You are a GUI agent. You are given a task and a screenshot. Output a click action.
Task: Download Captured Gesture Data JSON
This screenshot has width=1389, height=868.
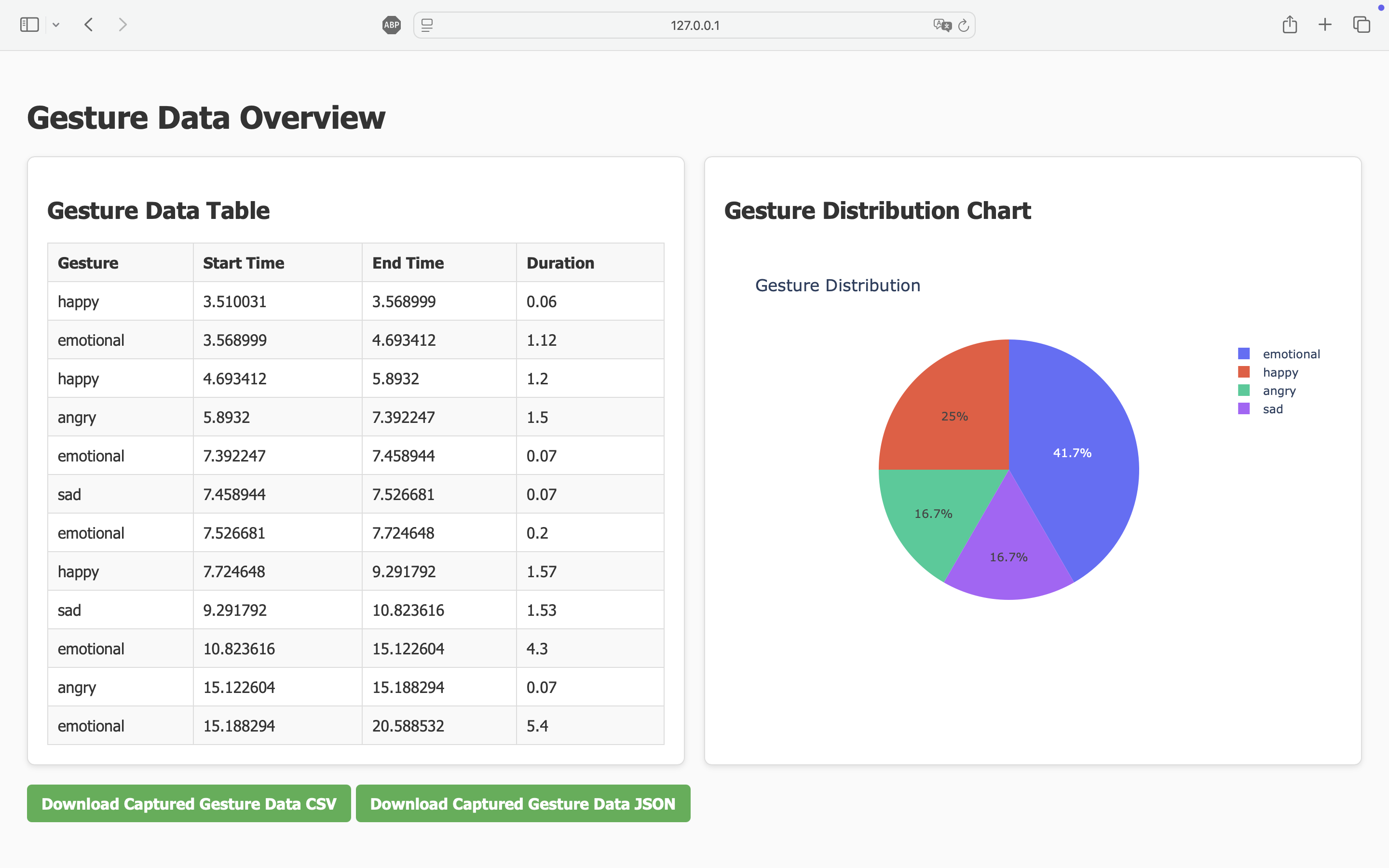pos(523,803)
